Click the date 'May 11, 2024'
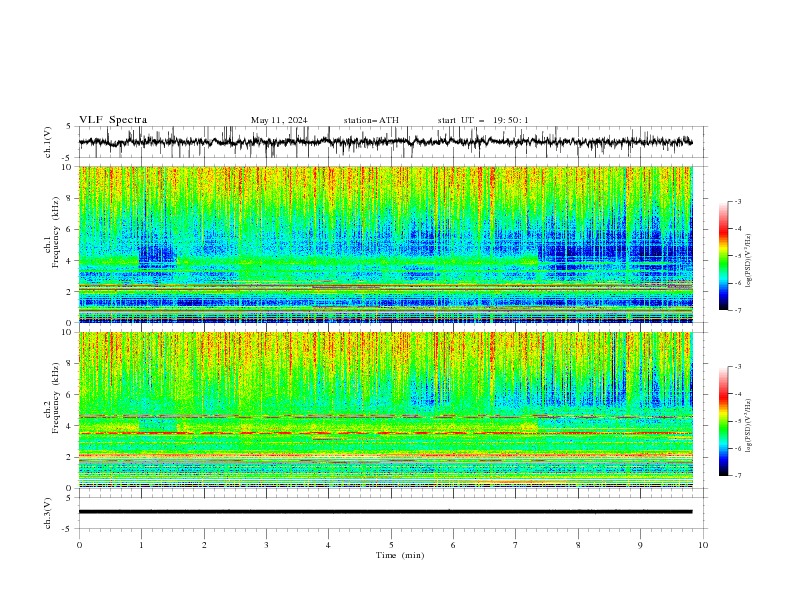The height and width of the screenshot is (612, 792). click(x=279, y=120)
